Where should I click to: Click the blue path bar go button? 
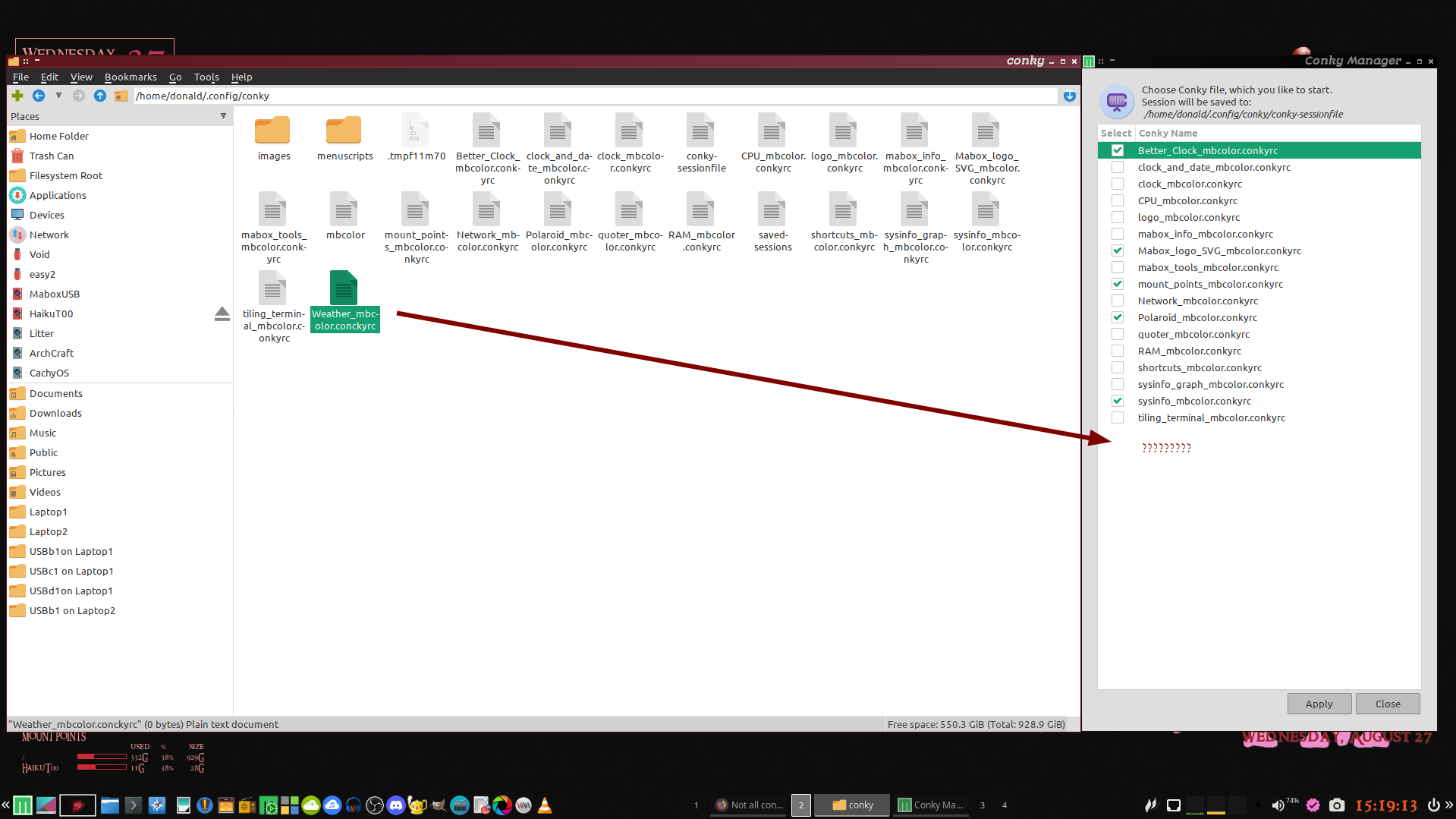click(1069, 96)
